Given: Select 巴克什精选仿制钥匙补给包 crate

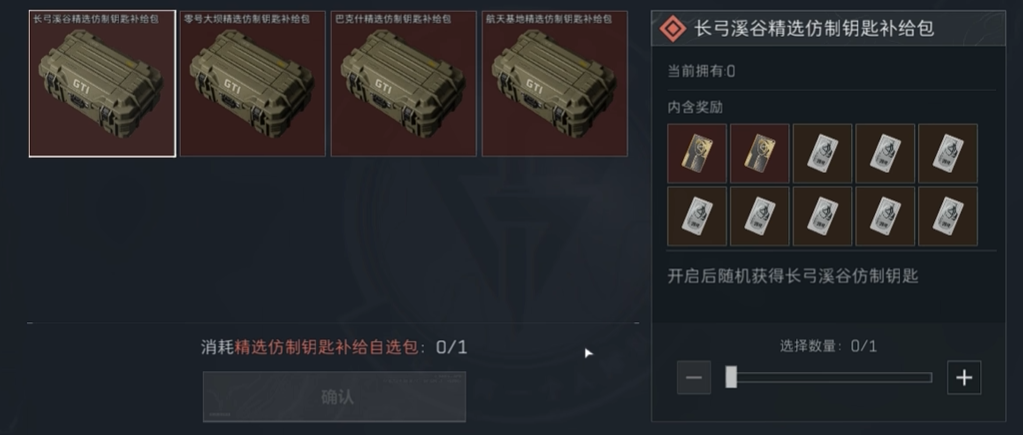Looking at the screenshot, I should pyautogui.click(x=403, y=83).
